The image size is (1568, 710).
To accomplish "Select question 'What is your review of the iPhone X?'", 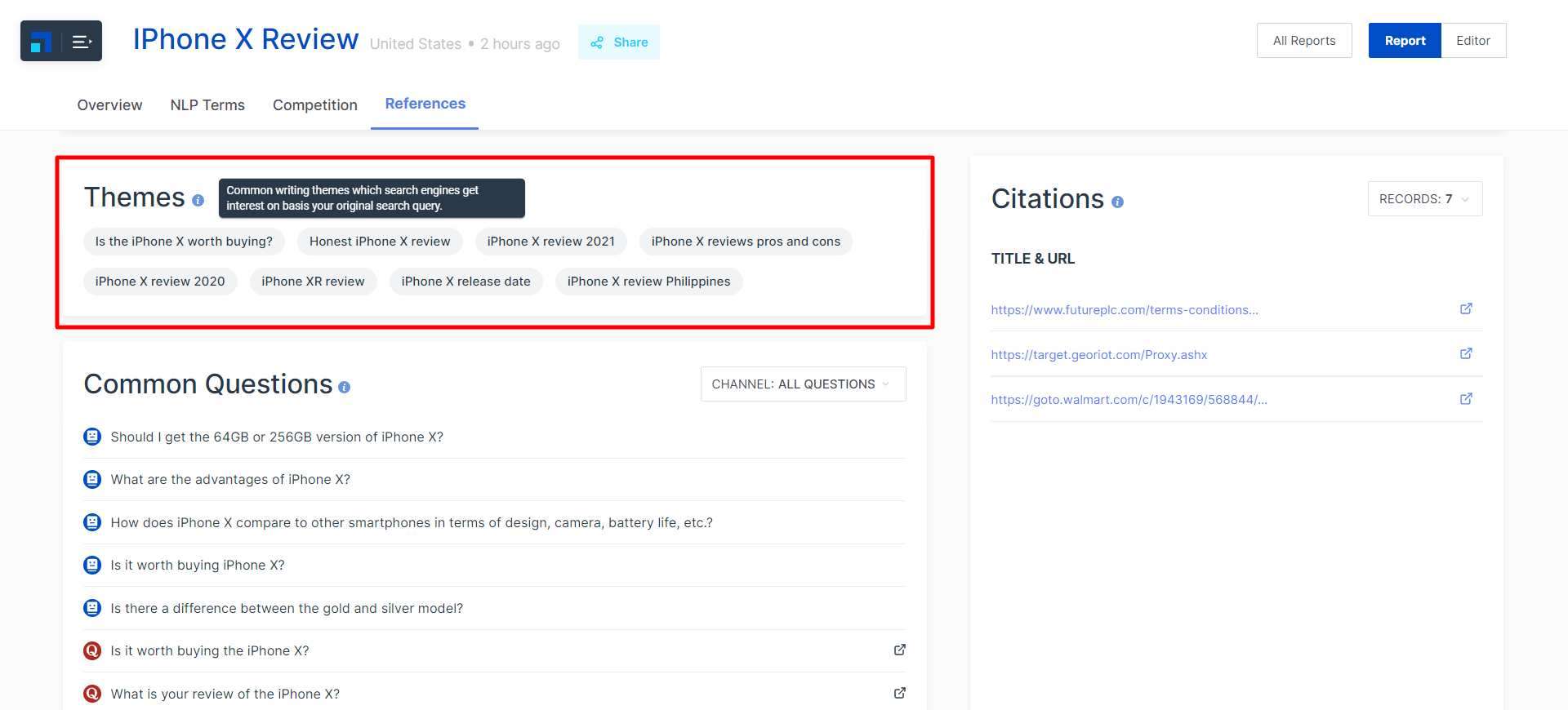I will coord(225,694).
